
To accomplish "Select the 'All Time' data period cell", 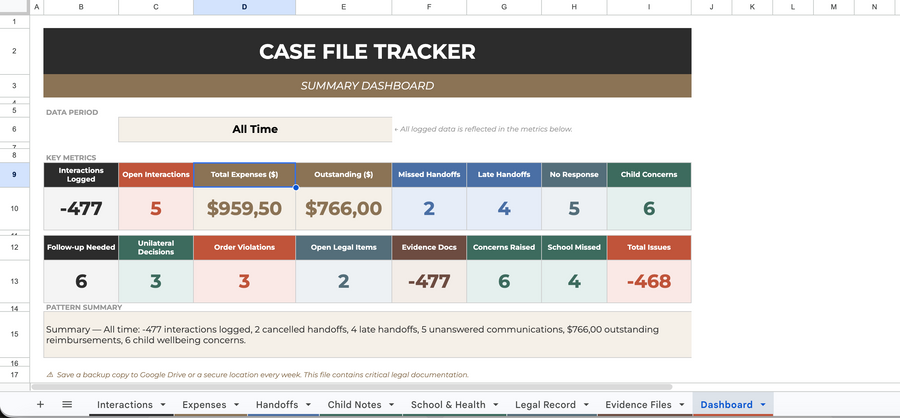I will (255, 129).
